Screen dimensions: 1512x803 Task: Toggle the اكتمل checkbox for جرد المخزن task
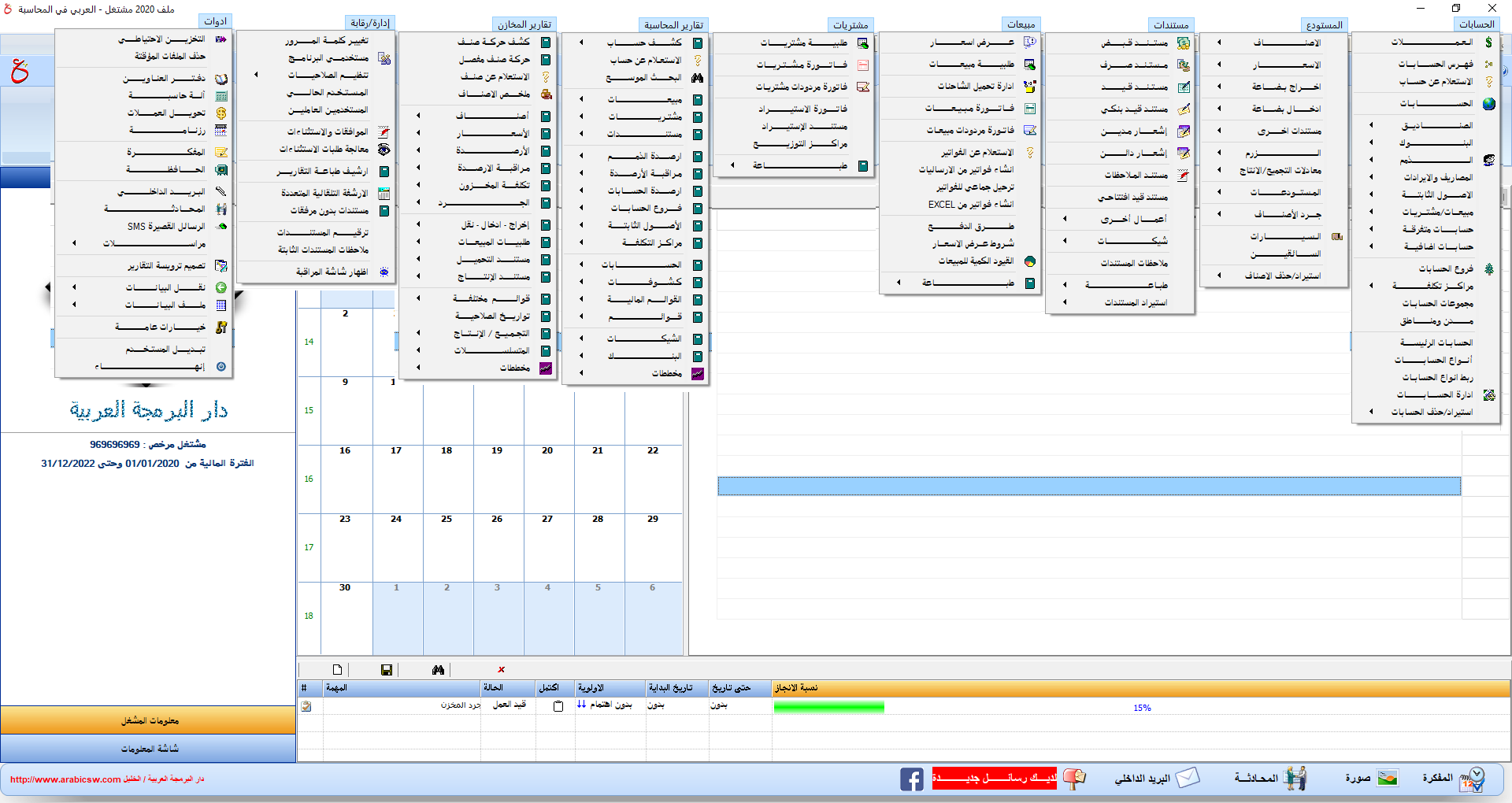558,706
